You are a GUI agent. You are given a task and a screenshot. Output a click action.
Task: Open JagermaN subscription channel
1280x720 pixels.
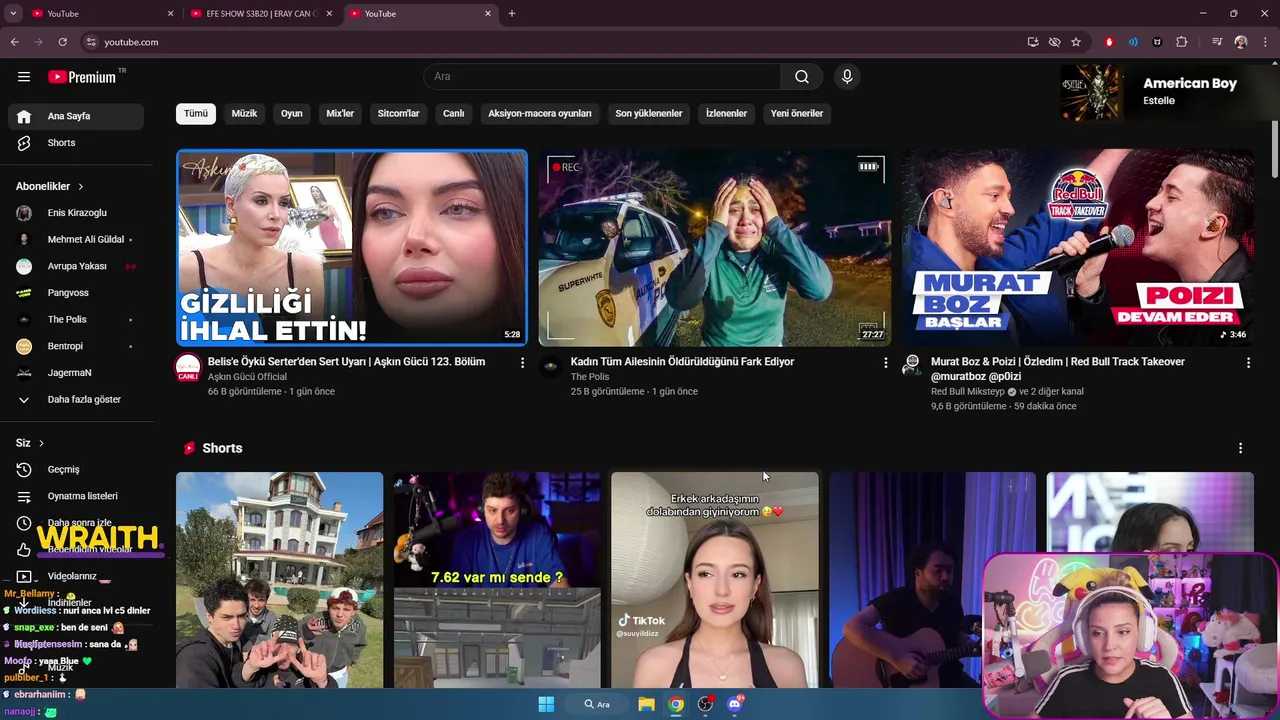tap(76, 373)
